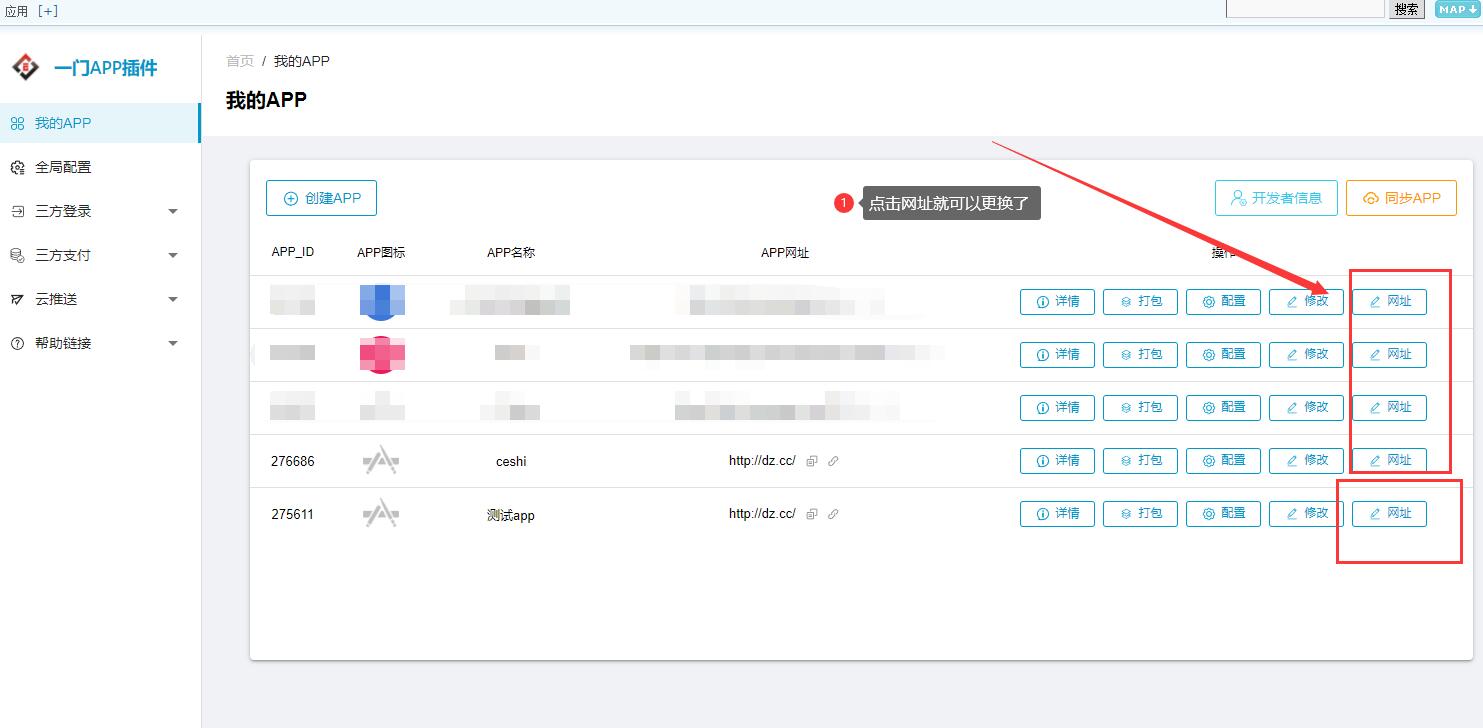
Task: Click the http://dz.cc/ URL in 测试app row
Action: point(762,514)
